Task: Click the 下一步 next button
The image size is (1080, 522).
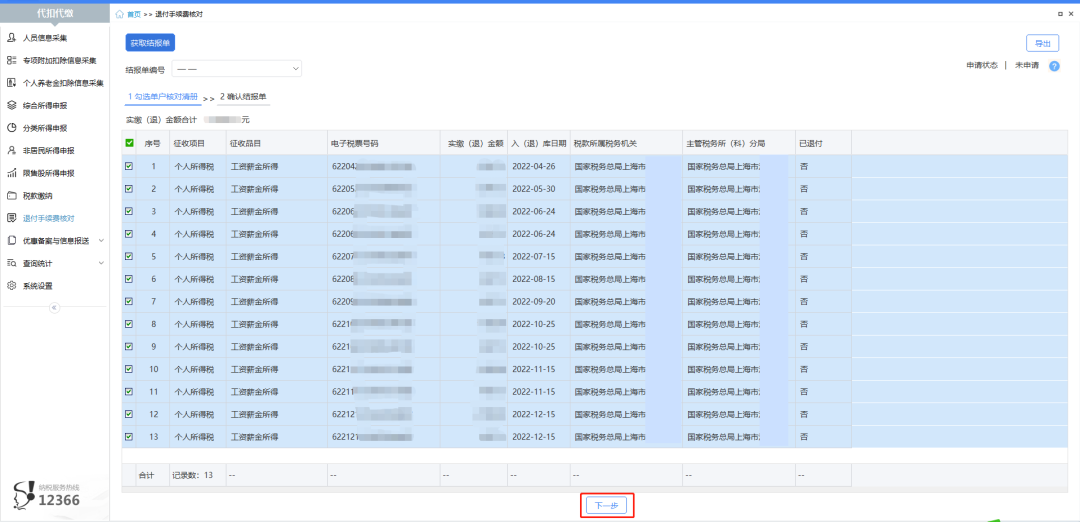Action: point(606,505)
